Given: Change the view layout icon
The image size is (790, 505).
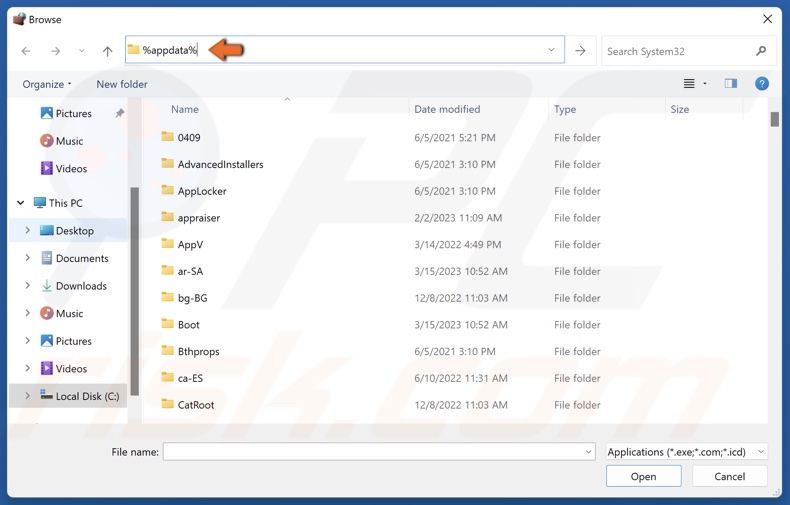Looking at the screenshot, I should click(x=689, y=84).
